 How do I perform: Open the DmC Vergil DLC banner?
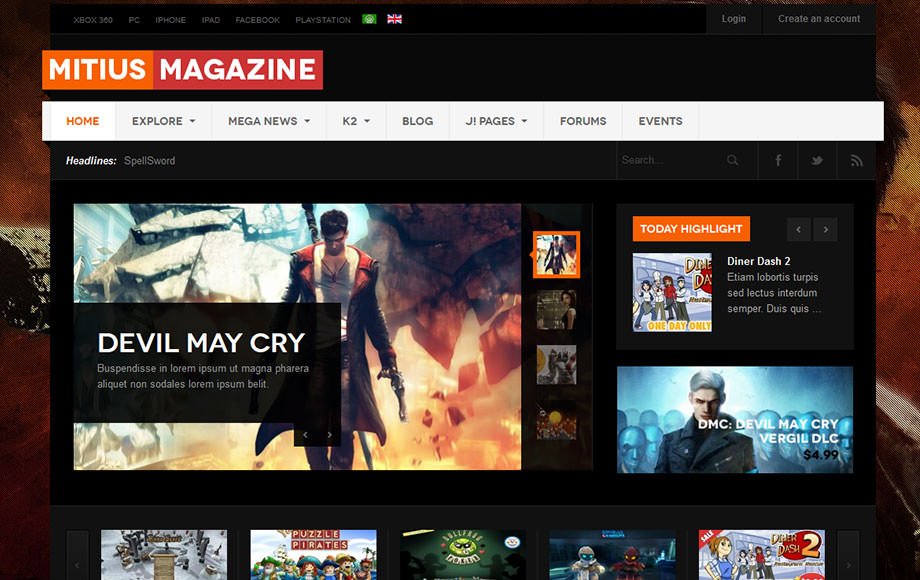735,419
